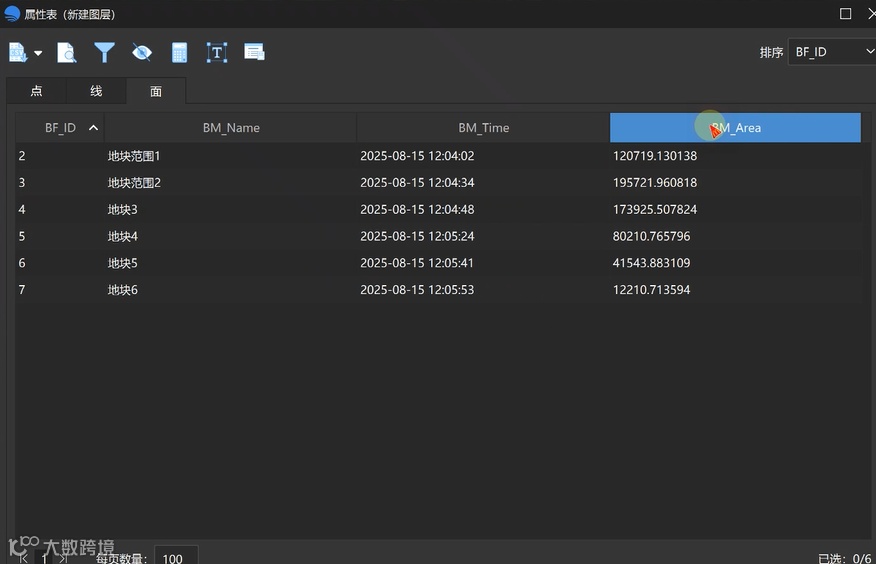The height and width of the screenshot is (564, 876).
Task: Open the table structure window icon
Action: pyautogui.click(x=254, y=52)
